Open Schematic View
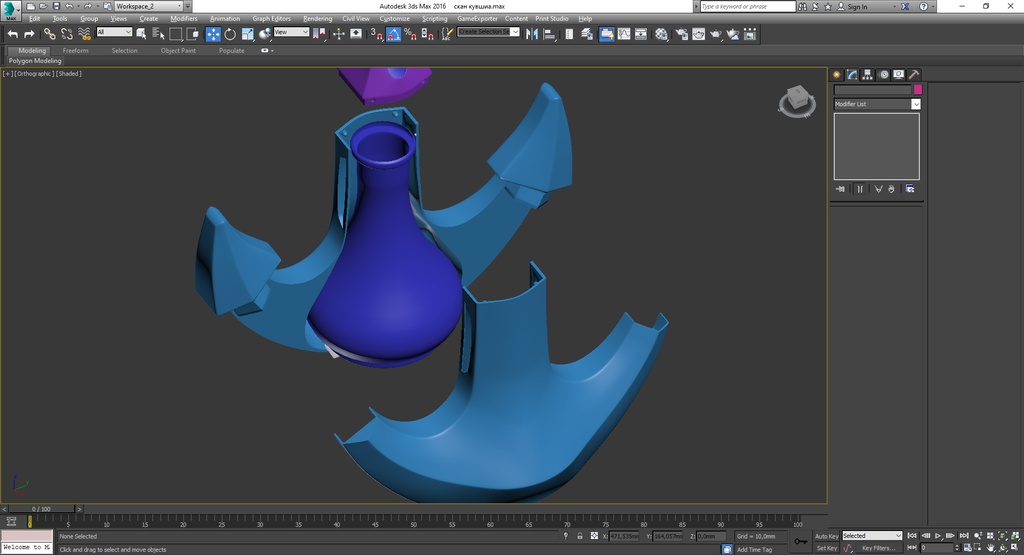Viewport: 1024px width, 555px height. coord(641,34)
